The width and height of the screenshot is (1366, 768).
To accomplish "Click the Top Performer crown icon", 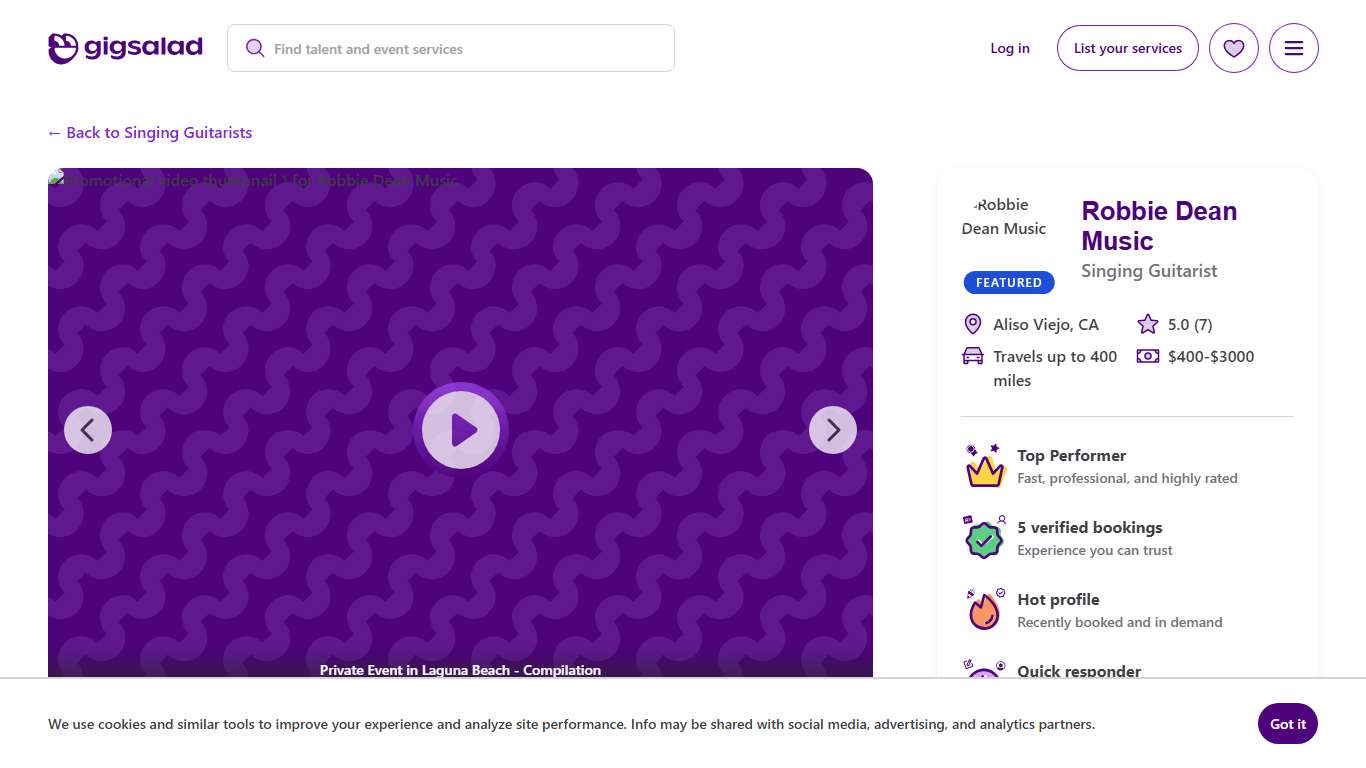I will click(x=984, y=466).
